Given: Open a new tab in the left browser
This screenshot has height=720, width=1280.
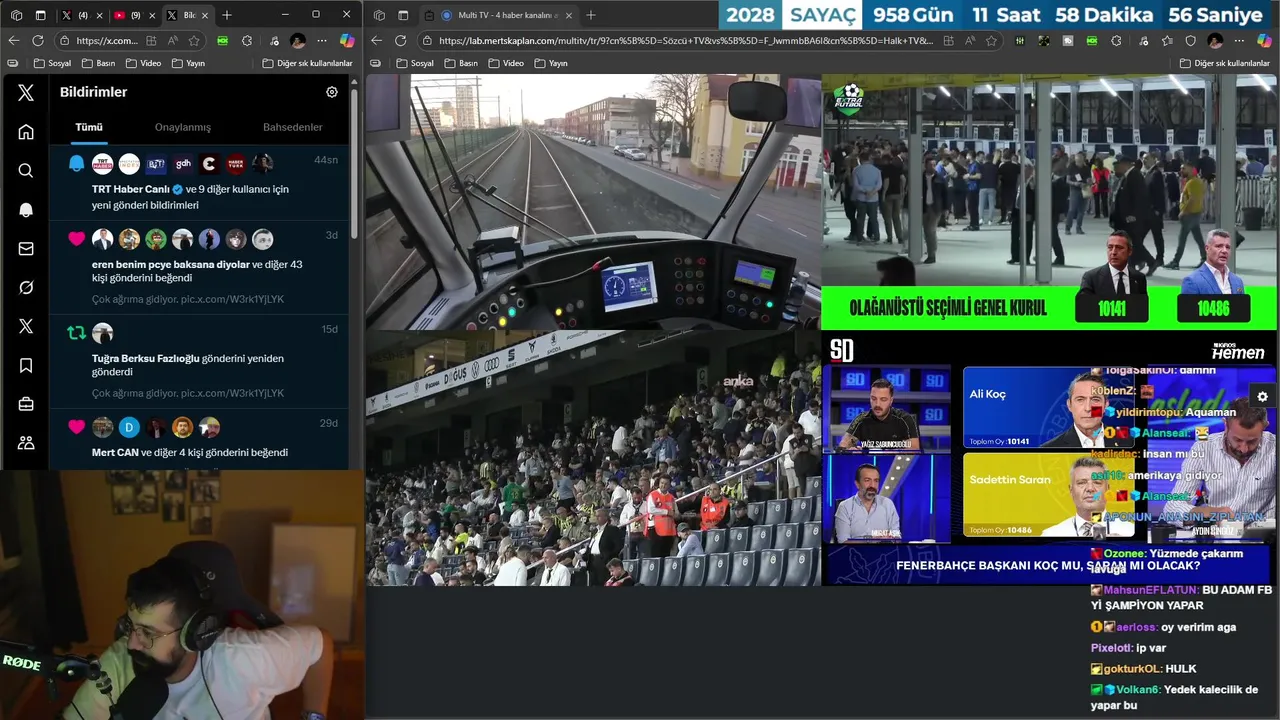Looking at the screenshot, I should pos(227,15).
